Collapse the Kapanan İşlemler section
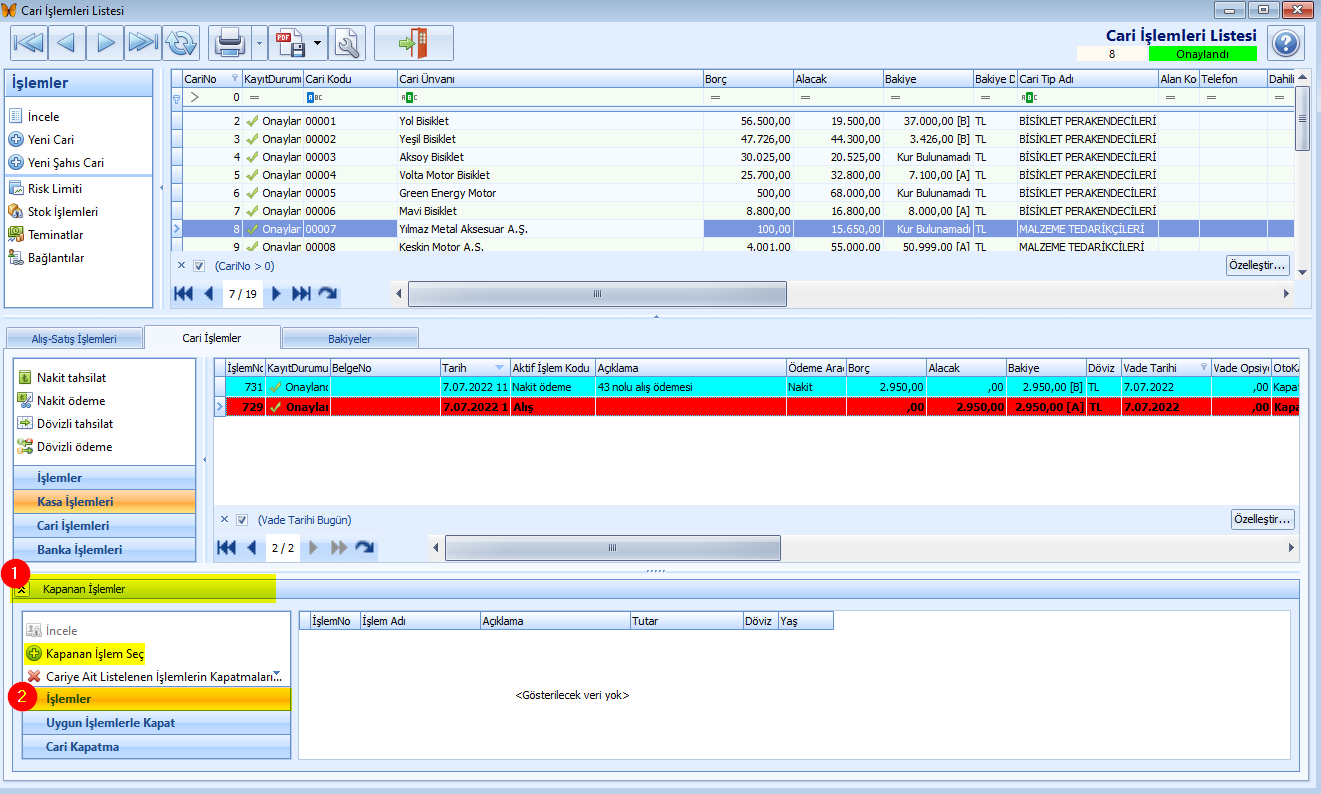 click(x=21, y=589)
